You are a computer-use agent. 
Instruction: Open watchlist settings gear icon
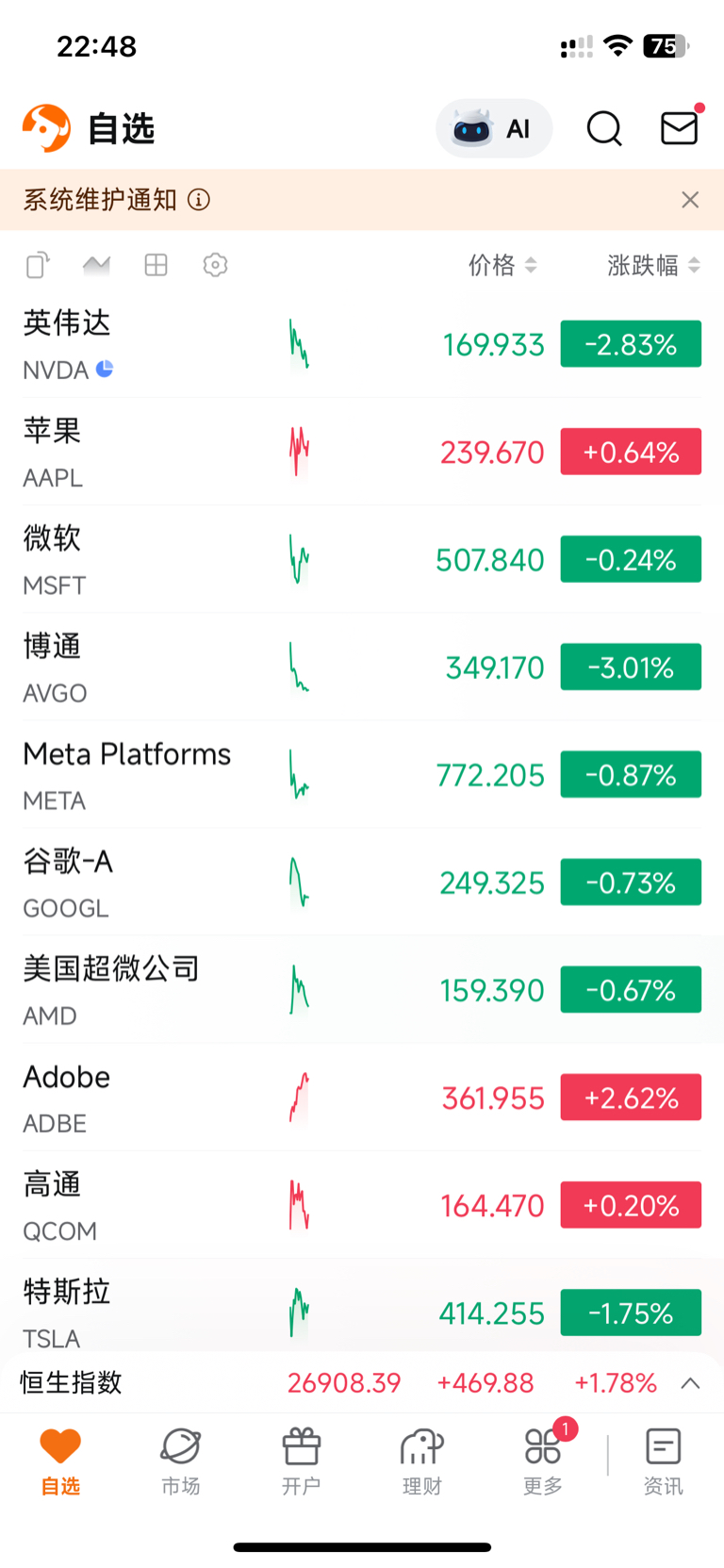215,265
